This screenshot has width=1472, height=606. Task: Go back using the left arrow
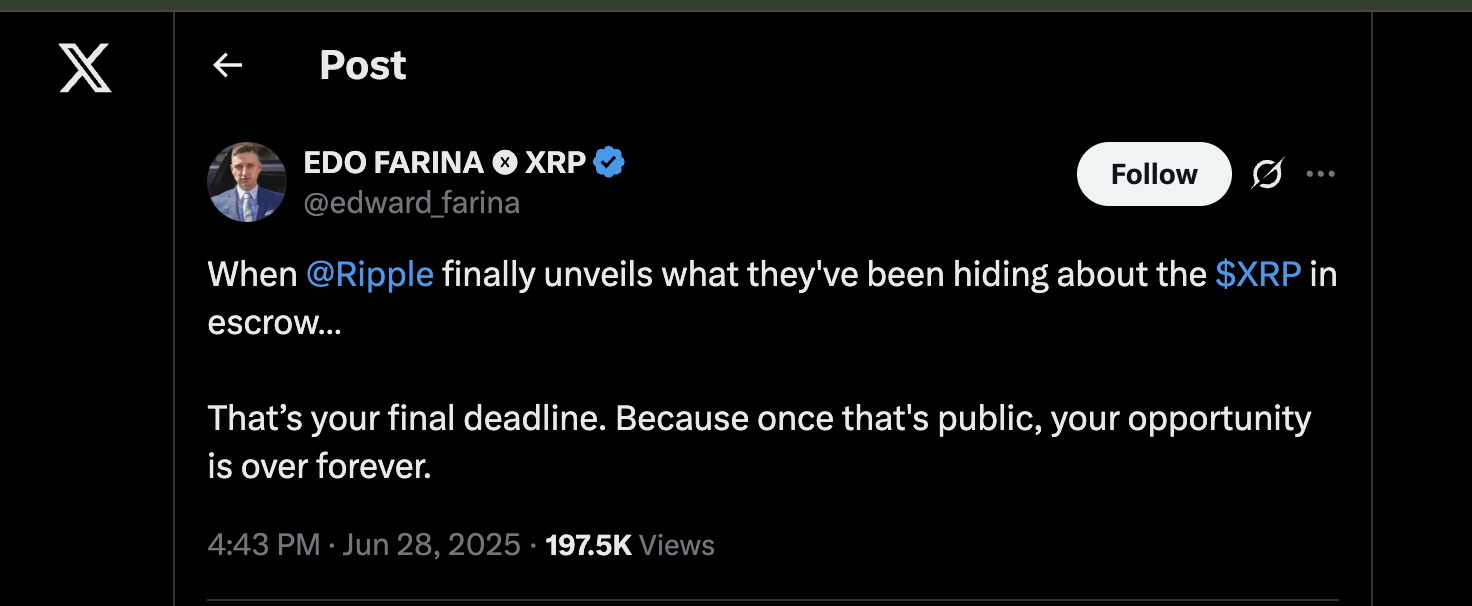(x=228, y=66)
